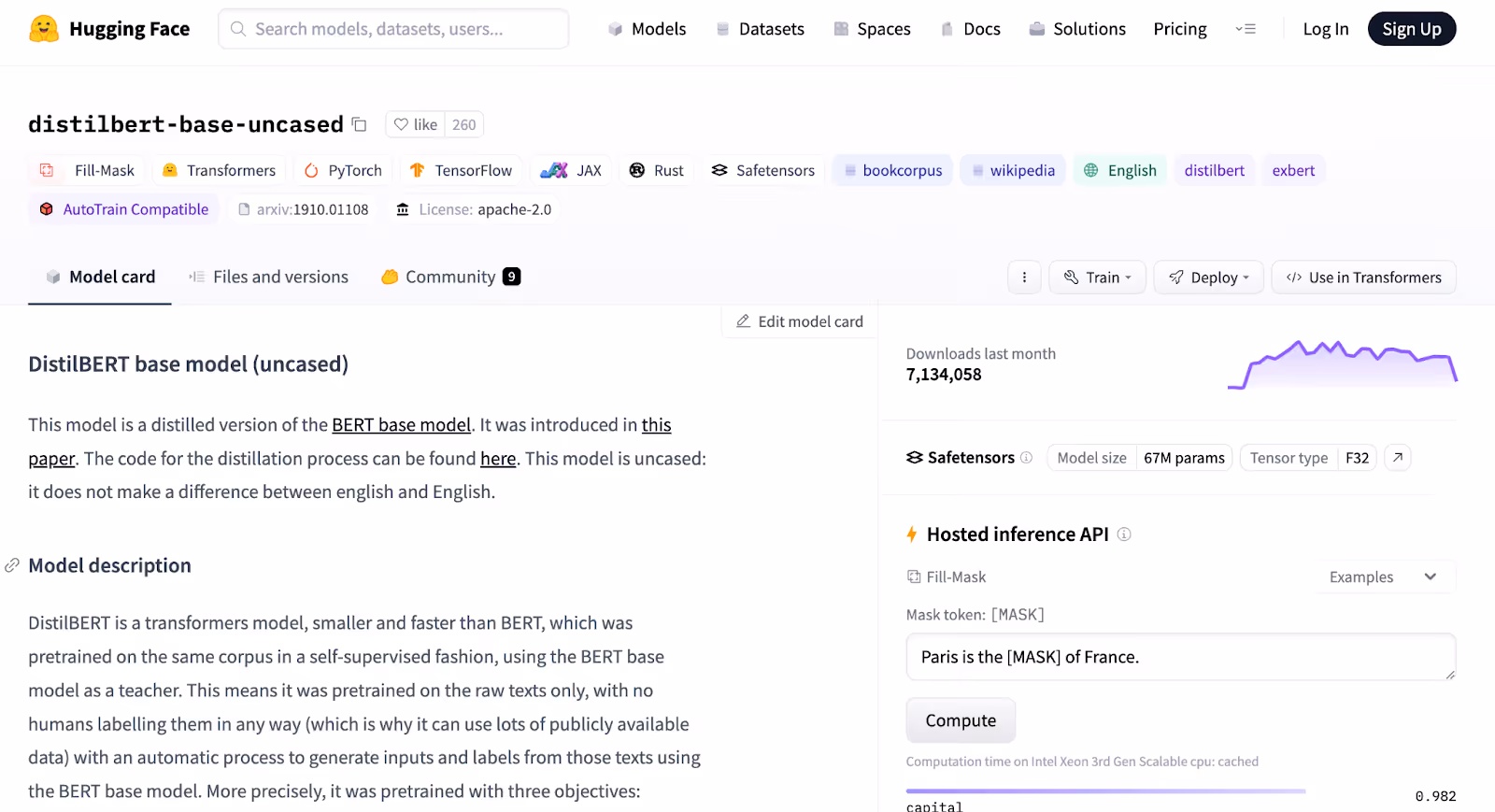Open Docs in navigation

click(x=970, y=29)
